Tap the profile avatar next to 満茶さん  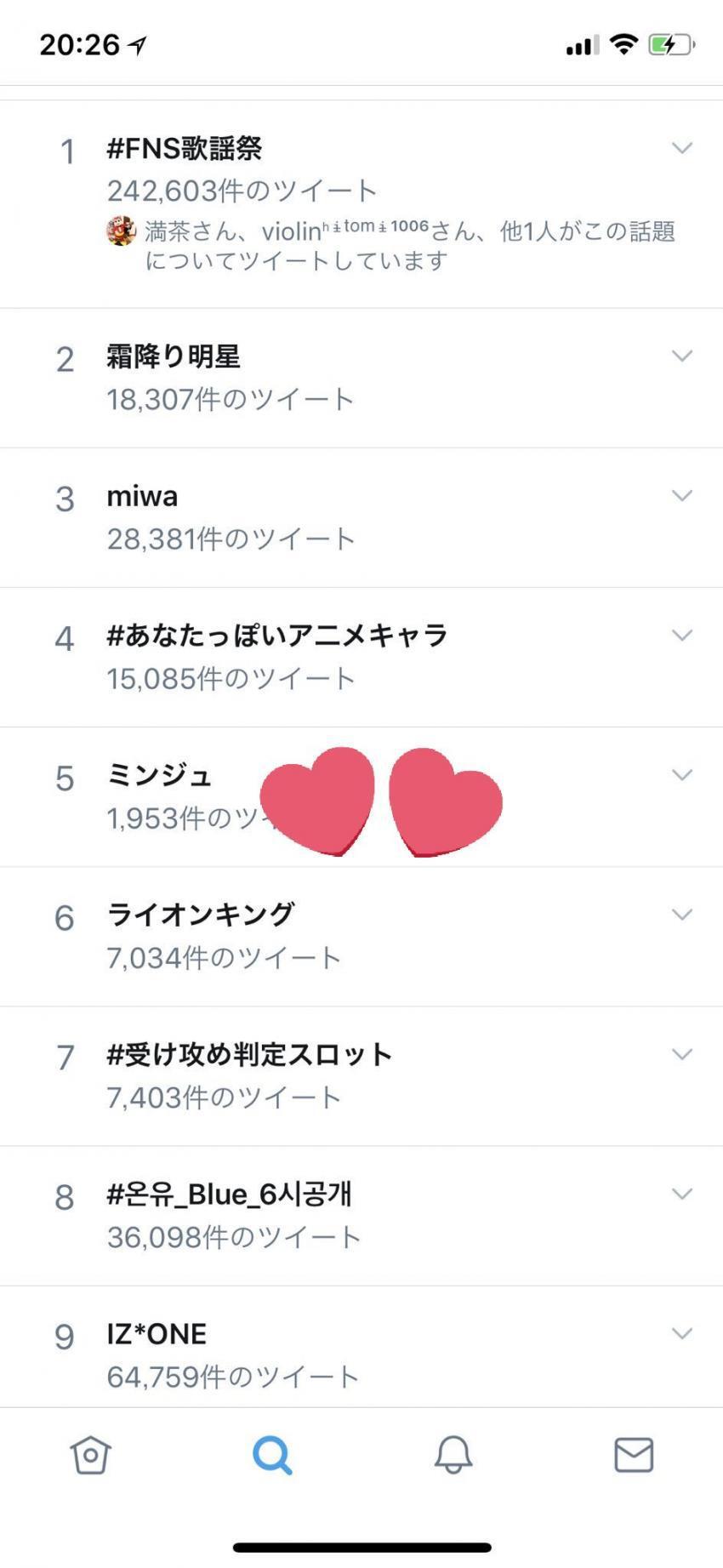coord(122,231)
